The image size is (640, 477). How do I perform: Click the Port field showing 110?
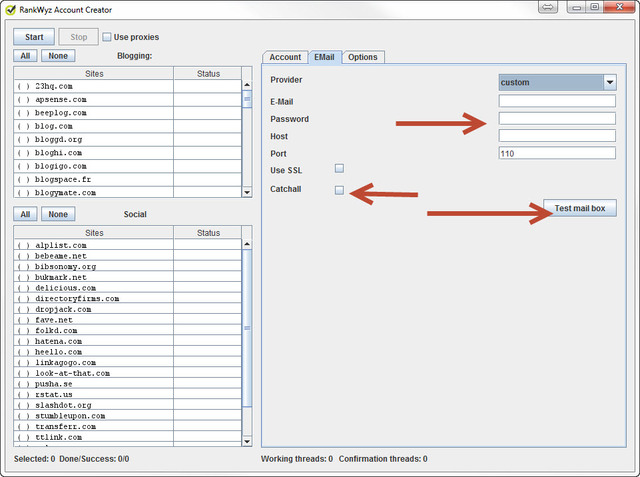(x=557, y=153)
